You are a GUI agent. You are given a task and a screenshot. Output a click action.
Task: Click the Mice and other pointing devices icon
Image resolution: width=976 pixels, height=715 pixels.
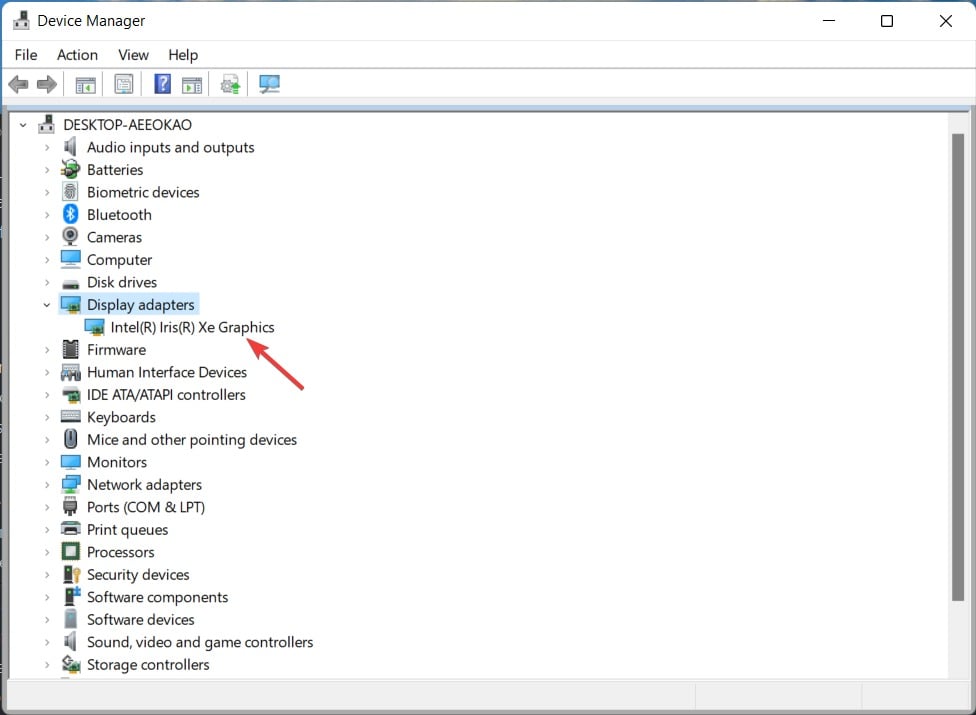click(x=71, y=439)
